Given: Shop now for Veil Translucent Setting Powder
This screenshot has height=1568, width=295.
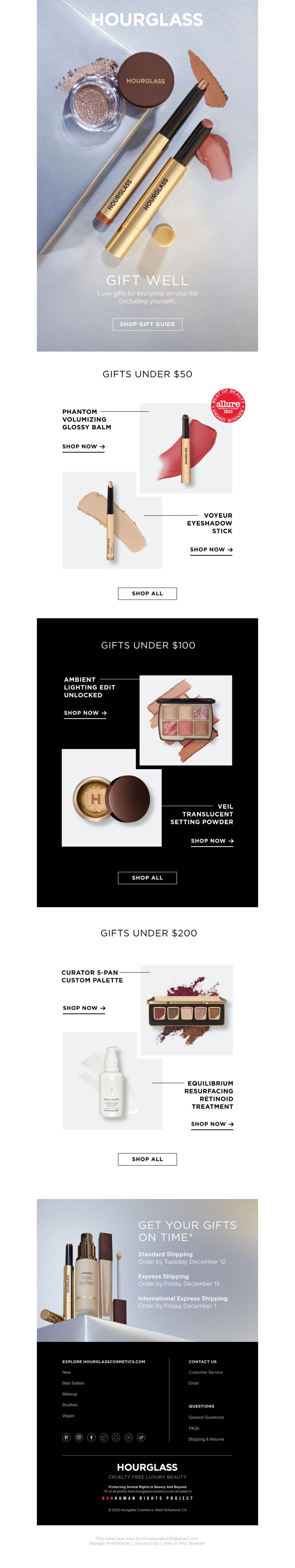Looking at the screenshot, I should point(212,841).
